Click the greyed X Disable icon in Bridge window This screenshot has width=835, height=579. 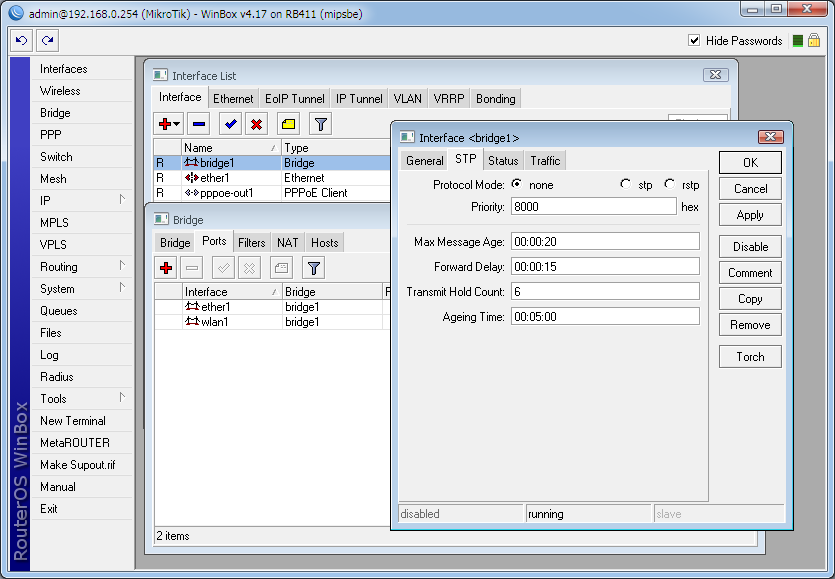249,268
